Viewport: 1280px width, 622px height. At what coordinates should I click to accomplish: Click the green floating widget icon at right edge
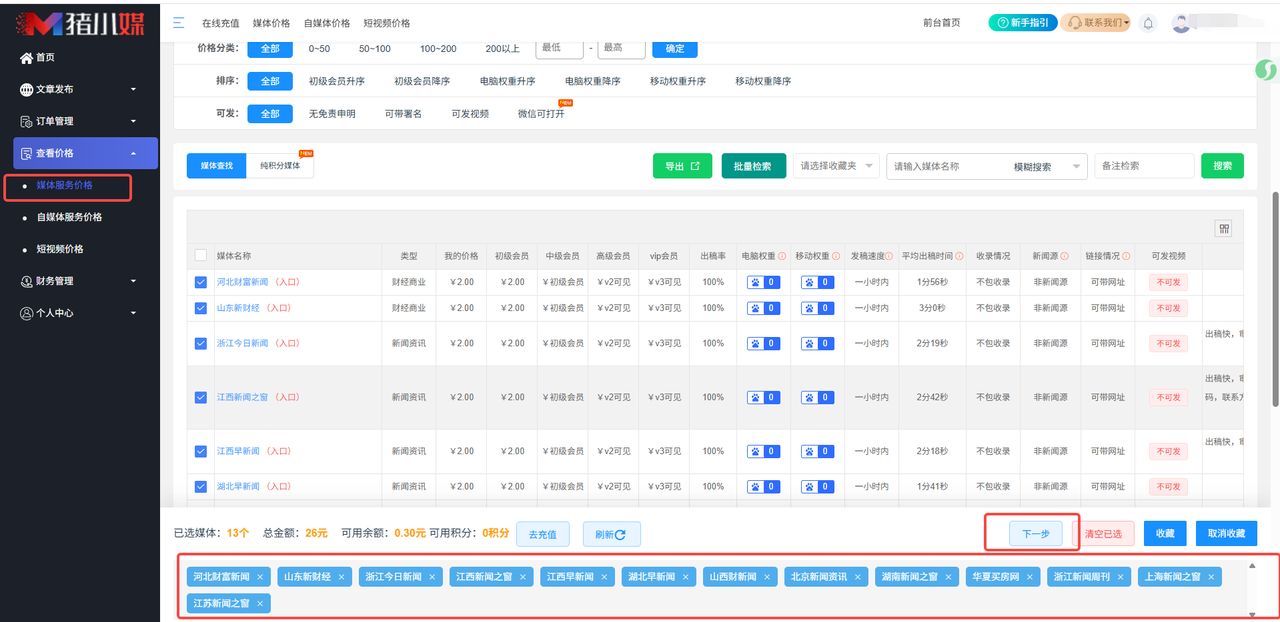tap(1266, 71)
